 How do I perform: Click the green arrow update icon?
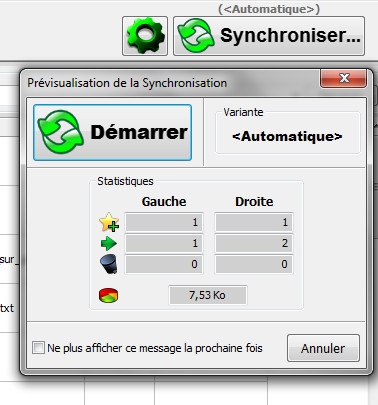click(x=109, y=244)
